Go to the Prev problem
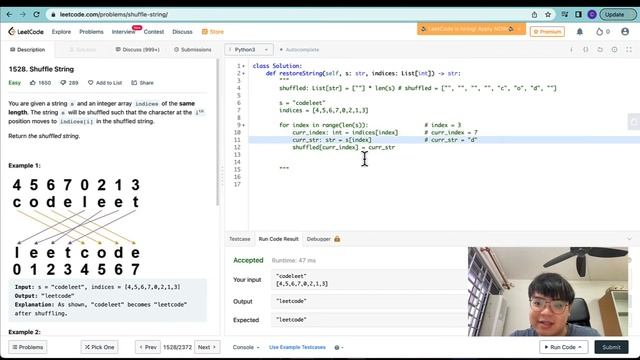 pos(148,347)
